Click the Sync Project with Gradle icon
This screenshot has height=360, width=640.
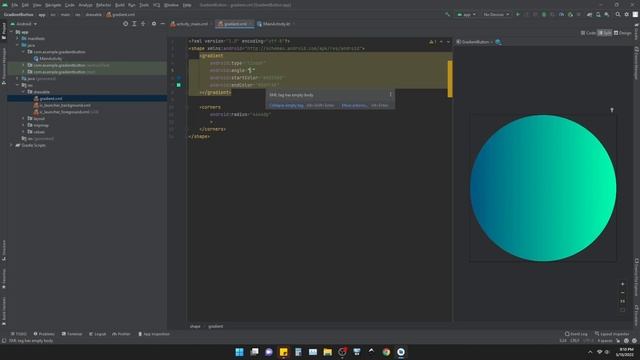(589, 14)
